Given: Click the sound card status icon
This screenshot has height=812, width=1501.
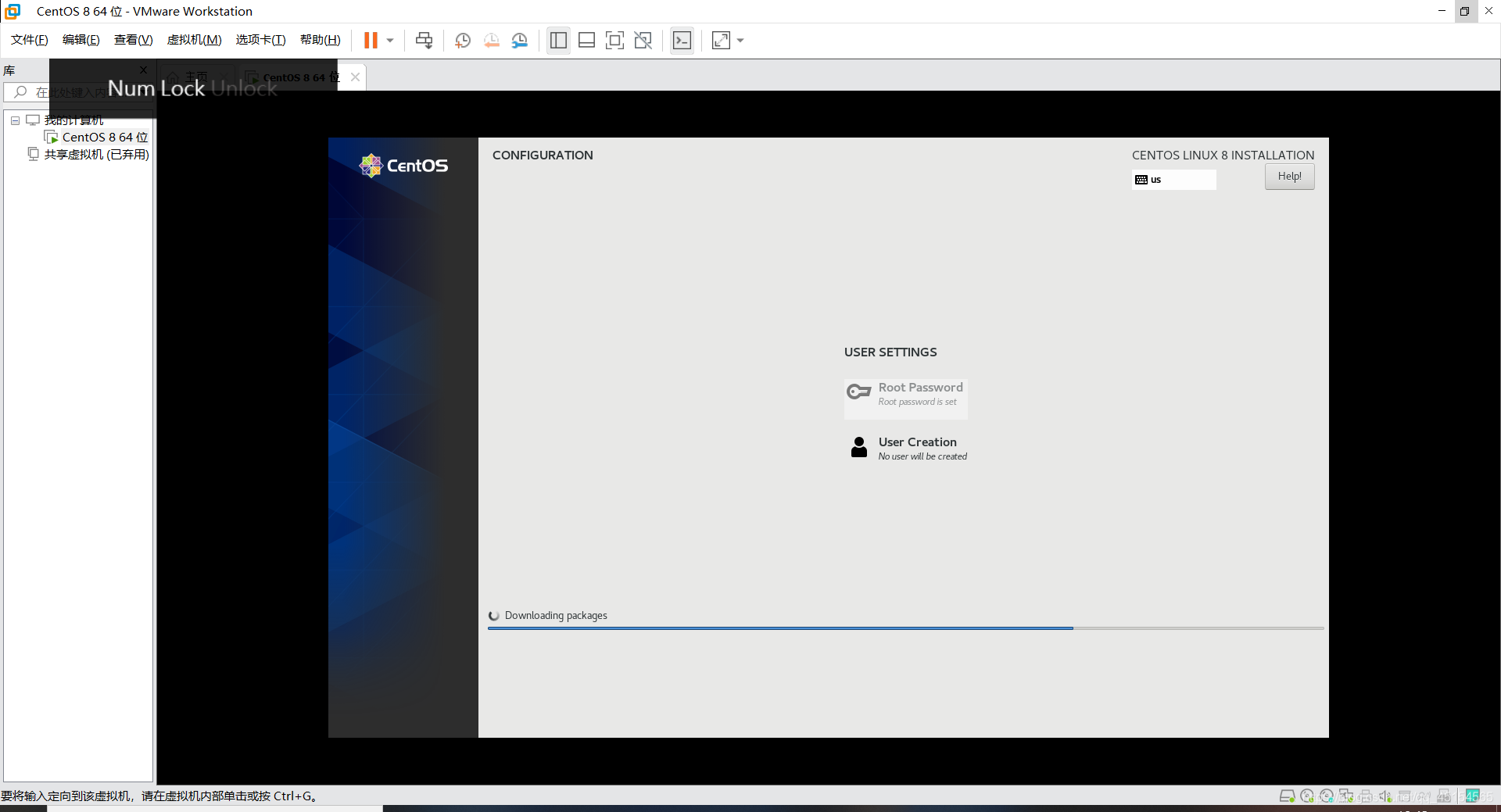Looking at the screenshot, I should coord(1385,796).
